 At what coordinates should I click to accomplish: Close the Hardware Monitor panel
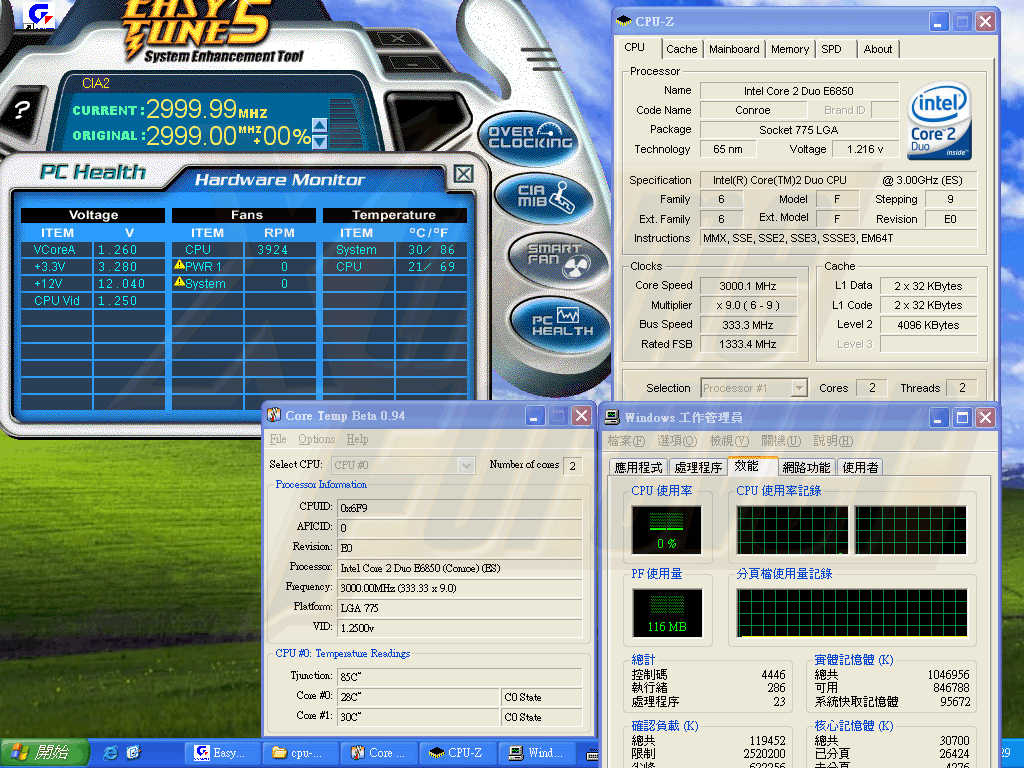[463, 174]
